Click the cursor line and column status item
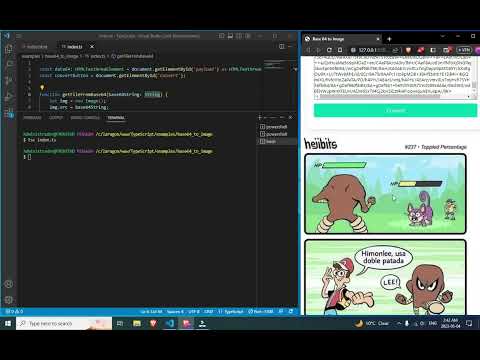The width and height of the screenshot is (480, 360). [x=151, y=311]
